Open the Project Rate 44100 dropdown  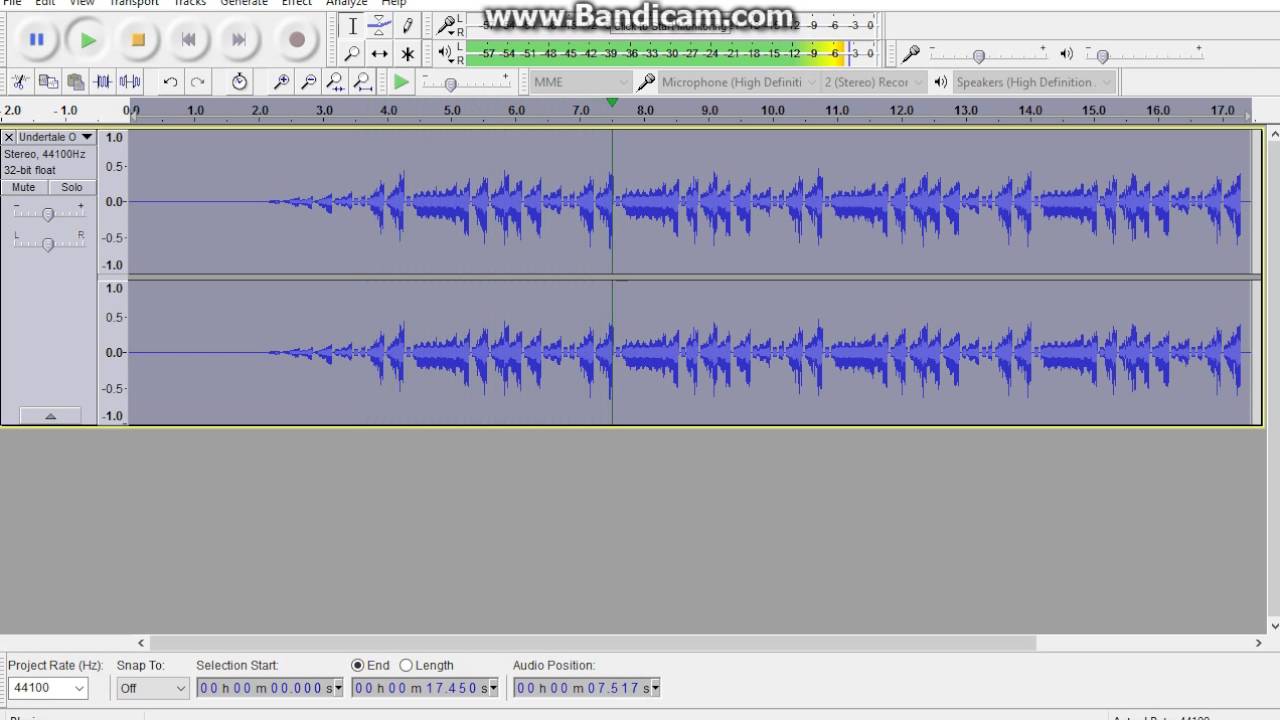click(48, 688)
